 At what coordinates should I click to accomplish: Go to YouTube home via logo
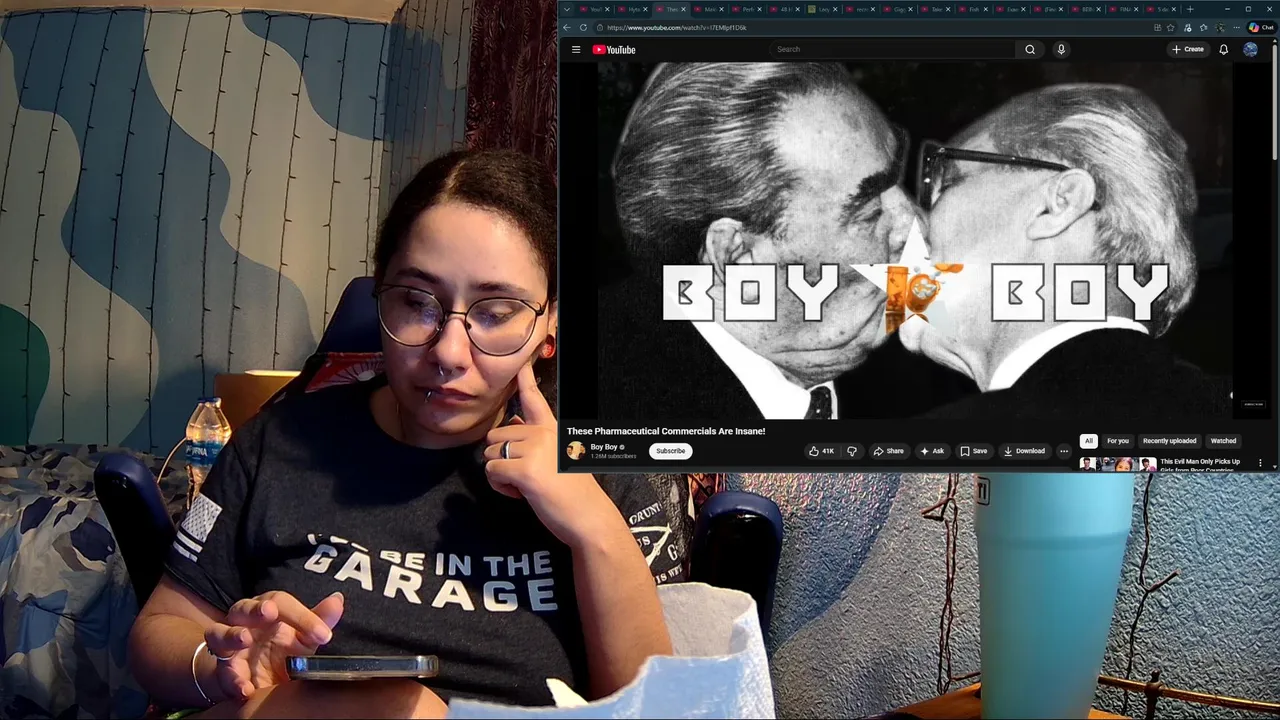point(614,49)
